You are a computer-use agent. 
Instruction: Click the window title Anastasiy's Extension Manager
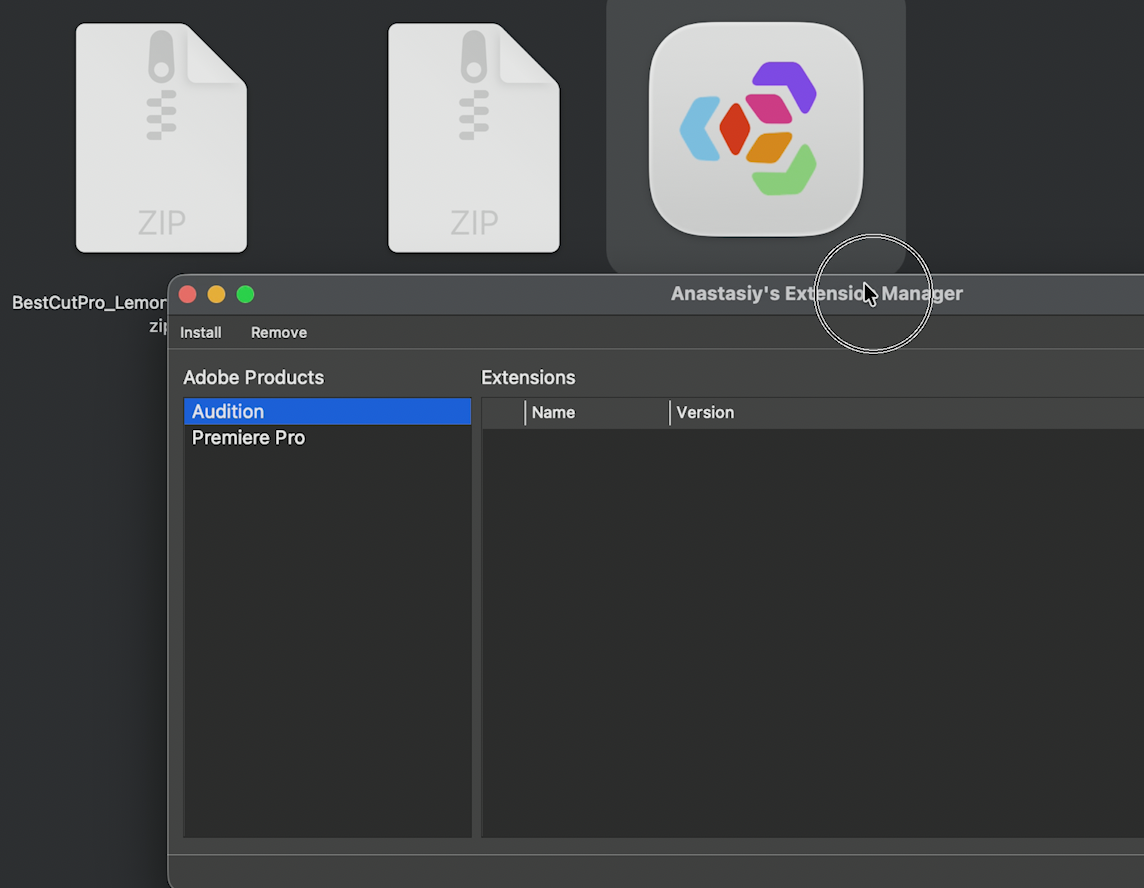click(x=817, y=293)
